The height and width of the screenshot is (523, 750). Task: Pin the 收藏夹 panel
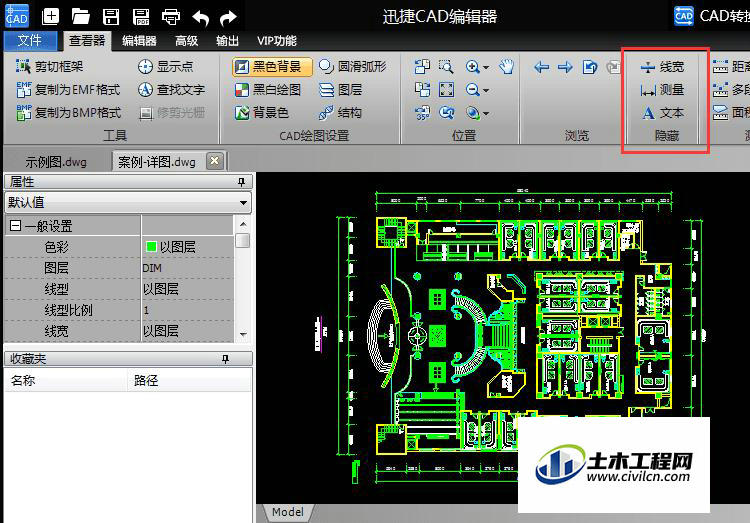pos(225,359)
